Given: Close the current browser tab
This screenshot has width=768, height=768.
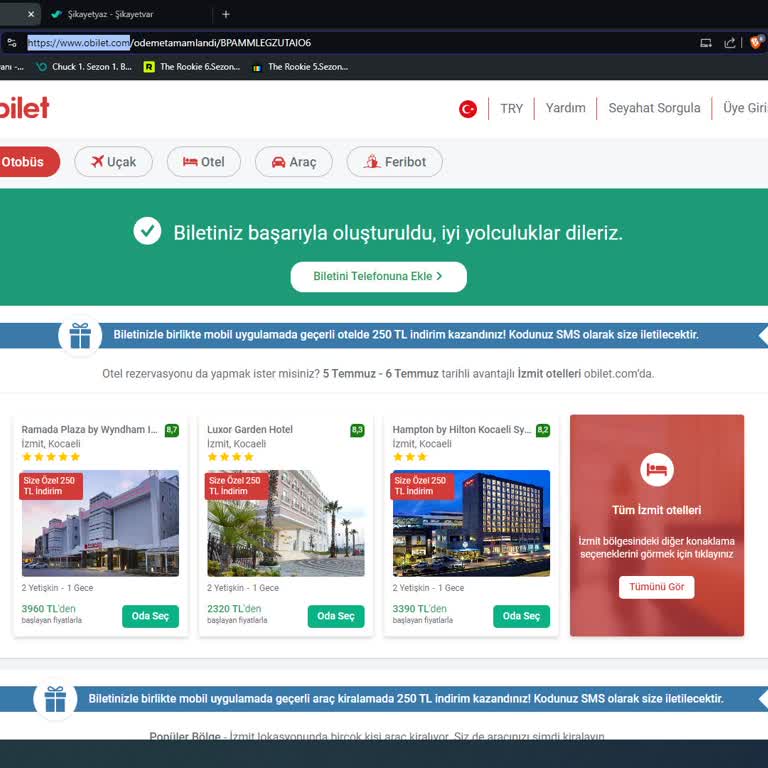Looking at the screenshot, I should click(x=31, y=14).
